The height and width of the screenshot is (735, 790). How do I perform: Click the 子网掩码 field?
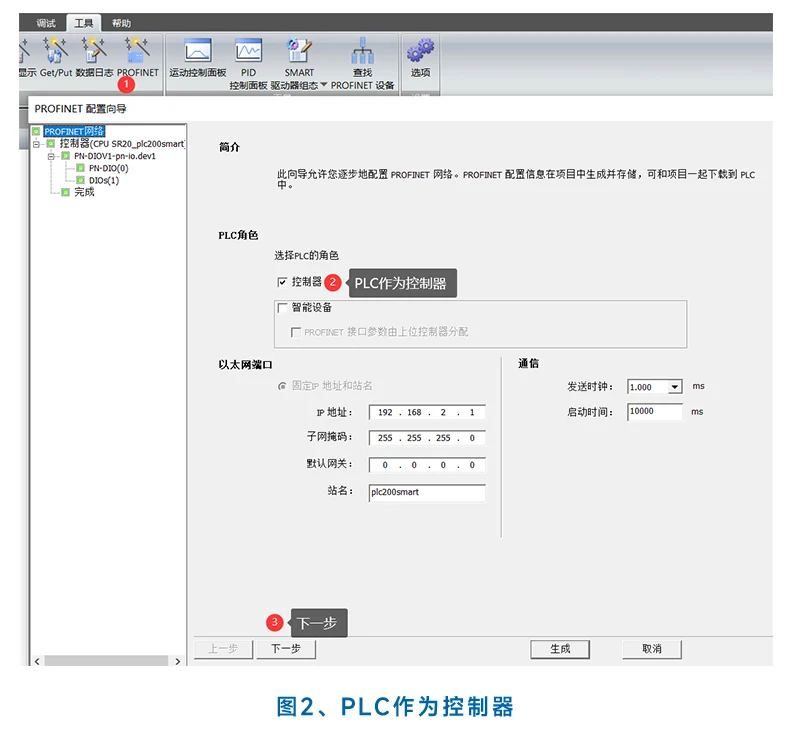pyautogui.click(x=427, y=438)
